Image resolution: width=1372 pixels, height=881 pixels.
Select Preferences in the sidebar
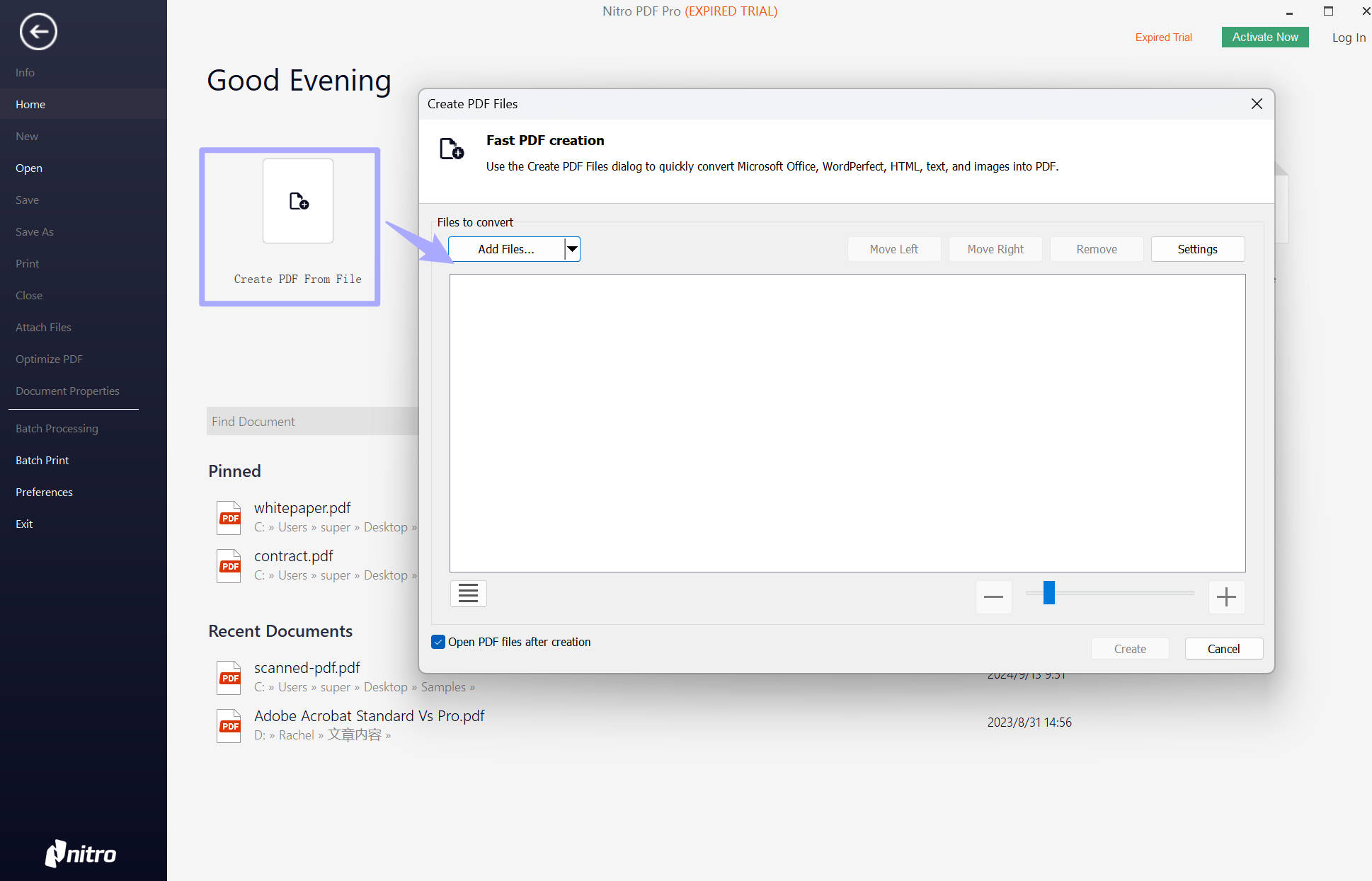44,492
